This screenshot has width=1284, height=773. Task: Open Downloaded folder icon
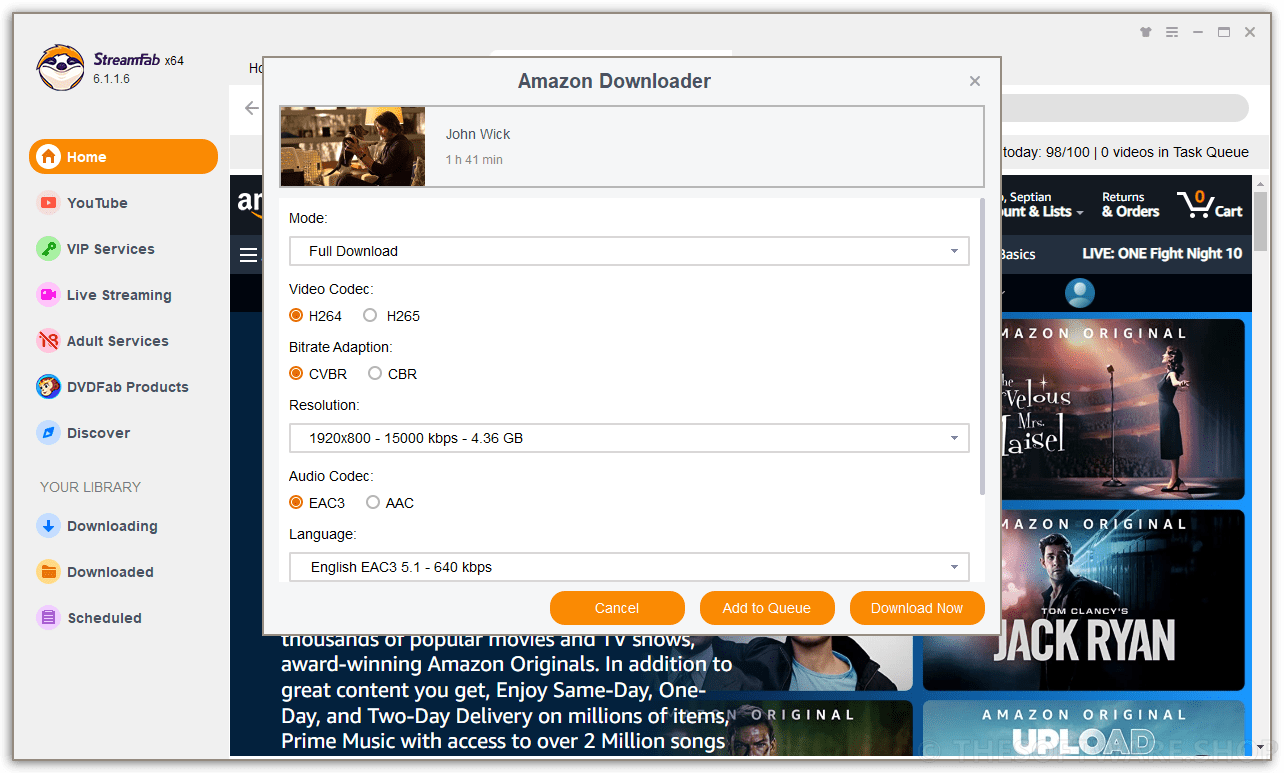coord(48,572)
